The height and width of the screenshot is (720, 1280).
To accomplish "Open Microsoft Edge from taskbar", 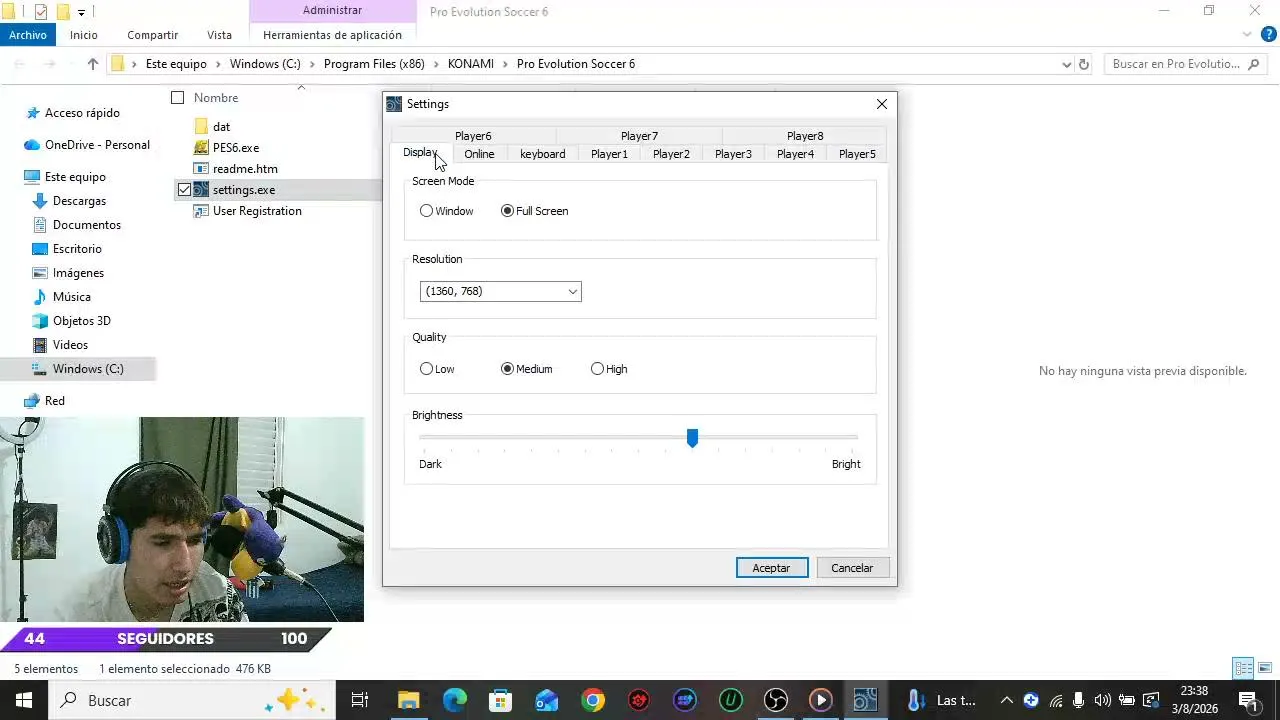I will tap(455, 700).
